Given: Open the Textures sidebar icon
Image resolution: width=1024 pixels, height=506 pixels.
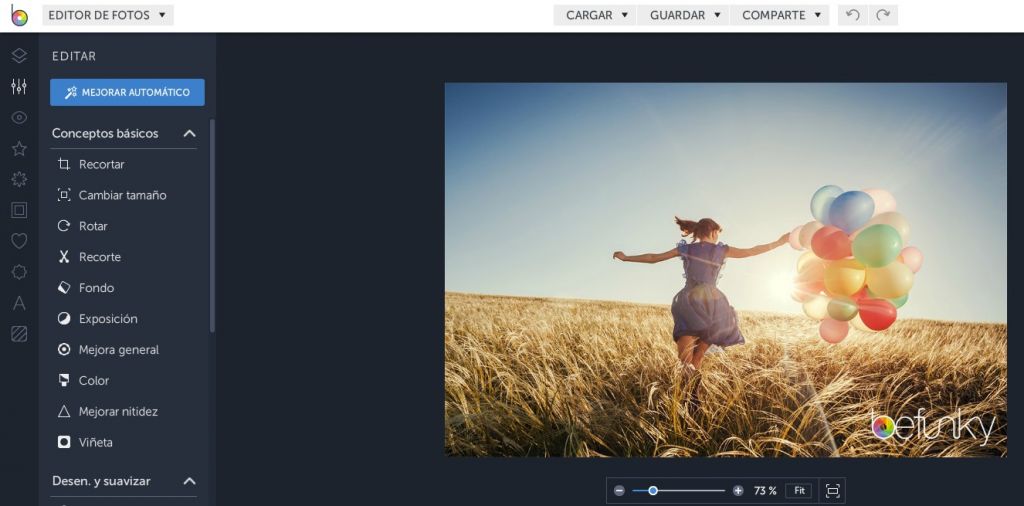Looking at the screenshot, I should (19, 334).
